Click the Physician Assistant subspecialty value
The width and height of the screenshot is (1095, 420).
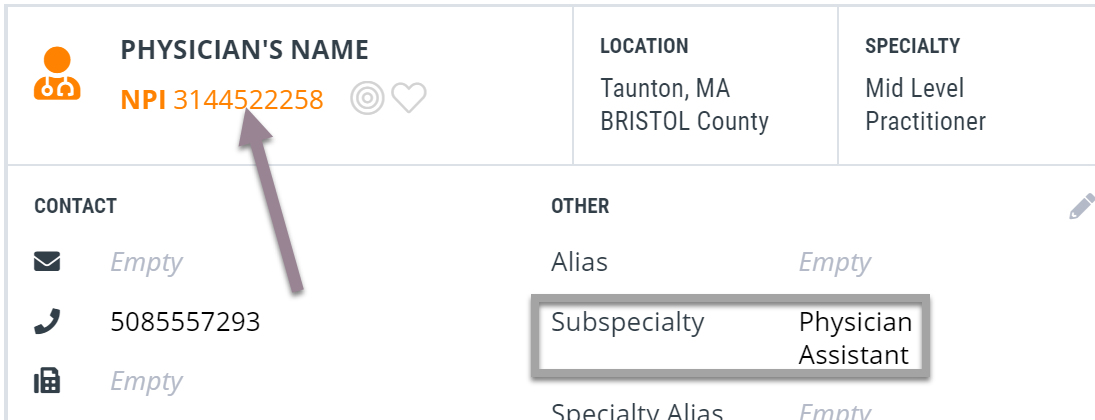tap(855, 338)
